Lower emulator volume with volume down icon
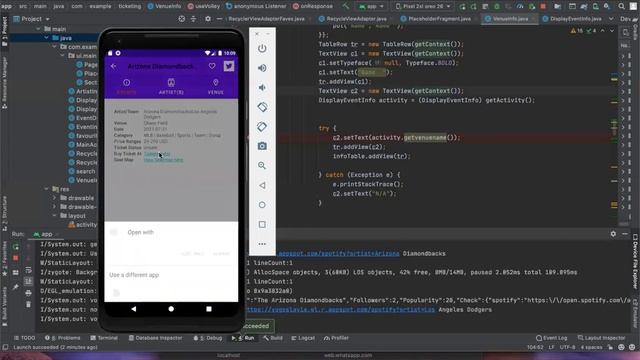The height and width of the screenshot is (360, 640). click(262, 87)
